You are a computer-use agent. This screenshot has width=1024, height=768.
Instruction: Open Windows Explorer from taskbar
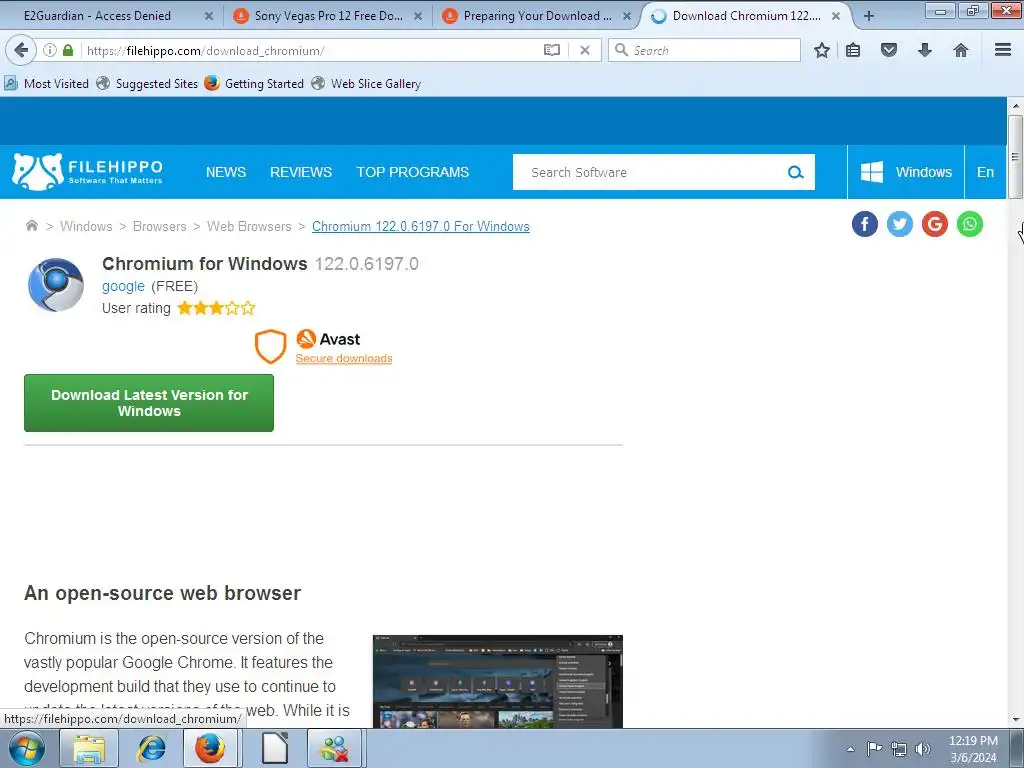[x=89, y=748]
